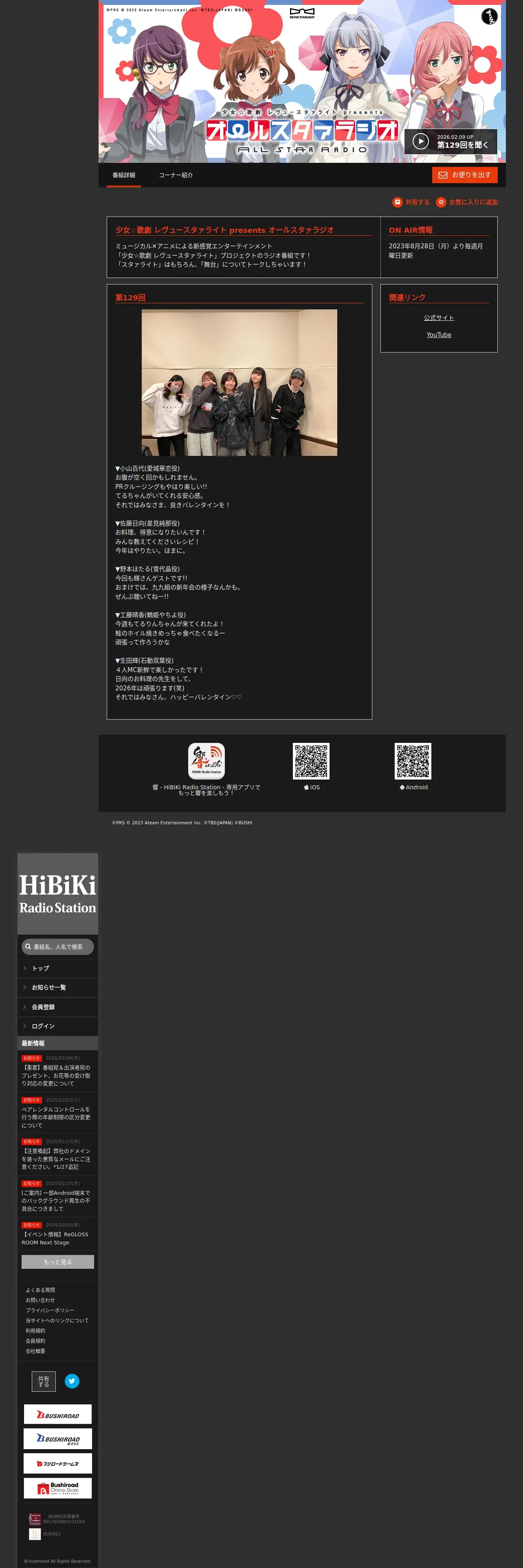This screenshot has width=523, height=1568.
Task: Click the round emblem at banner corner
Action: point(489,16)
